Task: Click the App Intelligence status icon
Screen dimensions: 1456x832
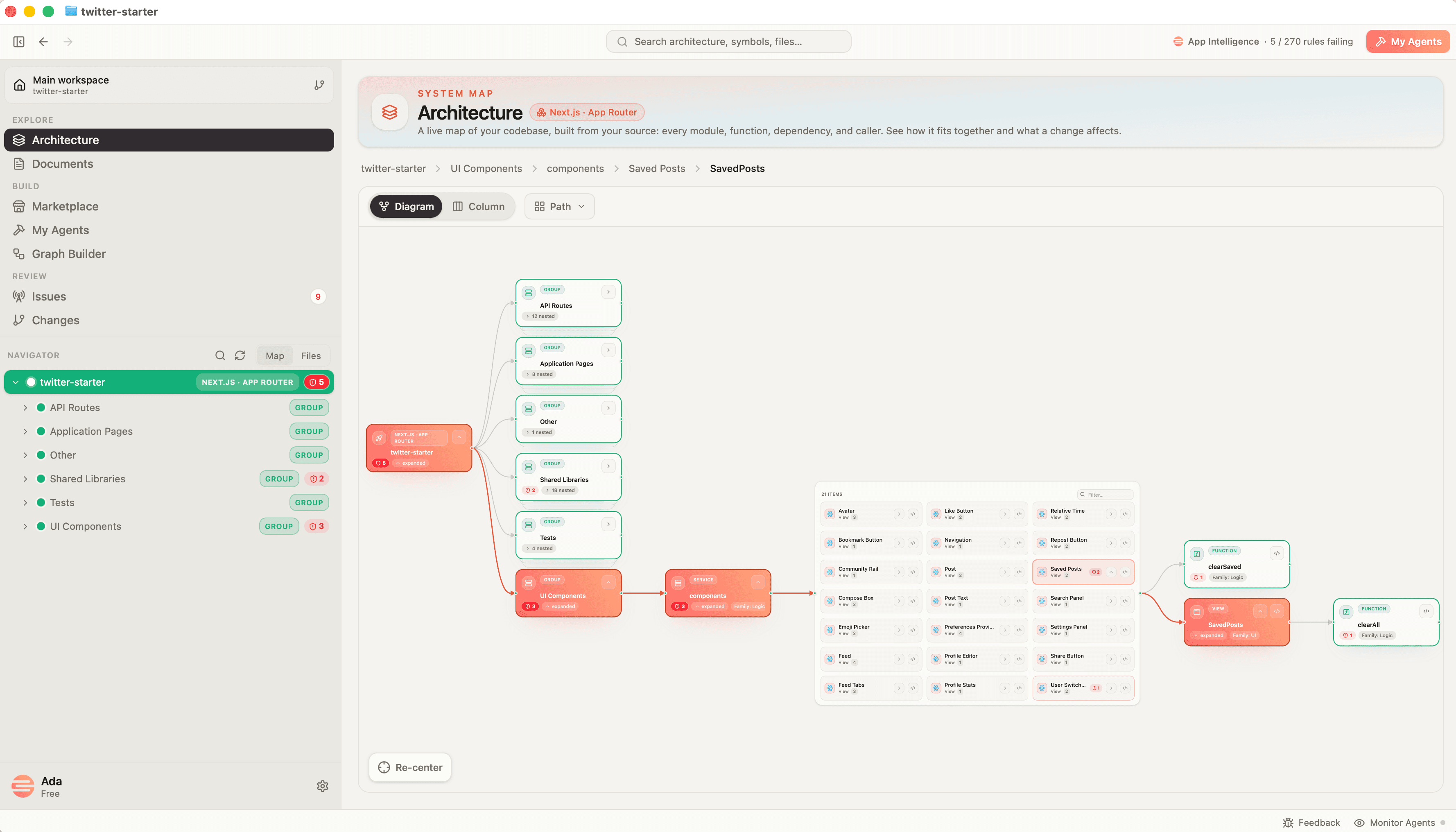Action: (x=1178, y=42)
